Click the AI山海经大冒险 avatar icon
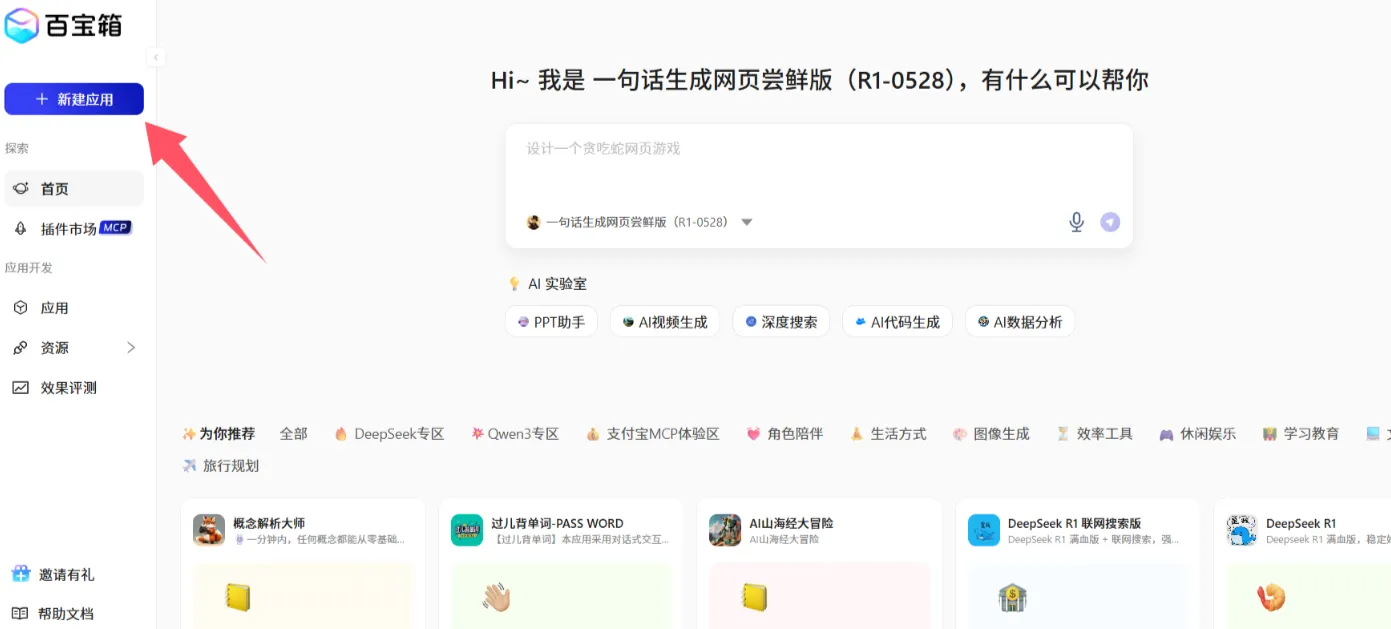 pos(725,530)
